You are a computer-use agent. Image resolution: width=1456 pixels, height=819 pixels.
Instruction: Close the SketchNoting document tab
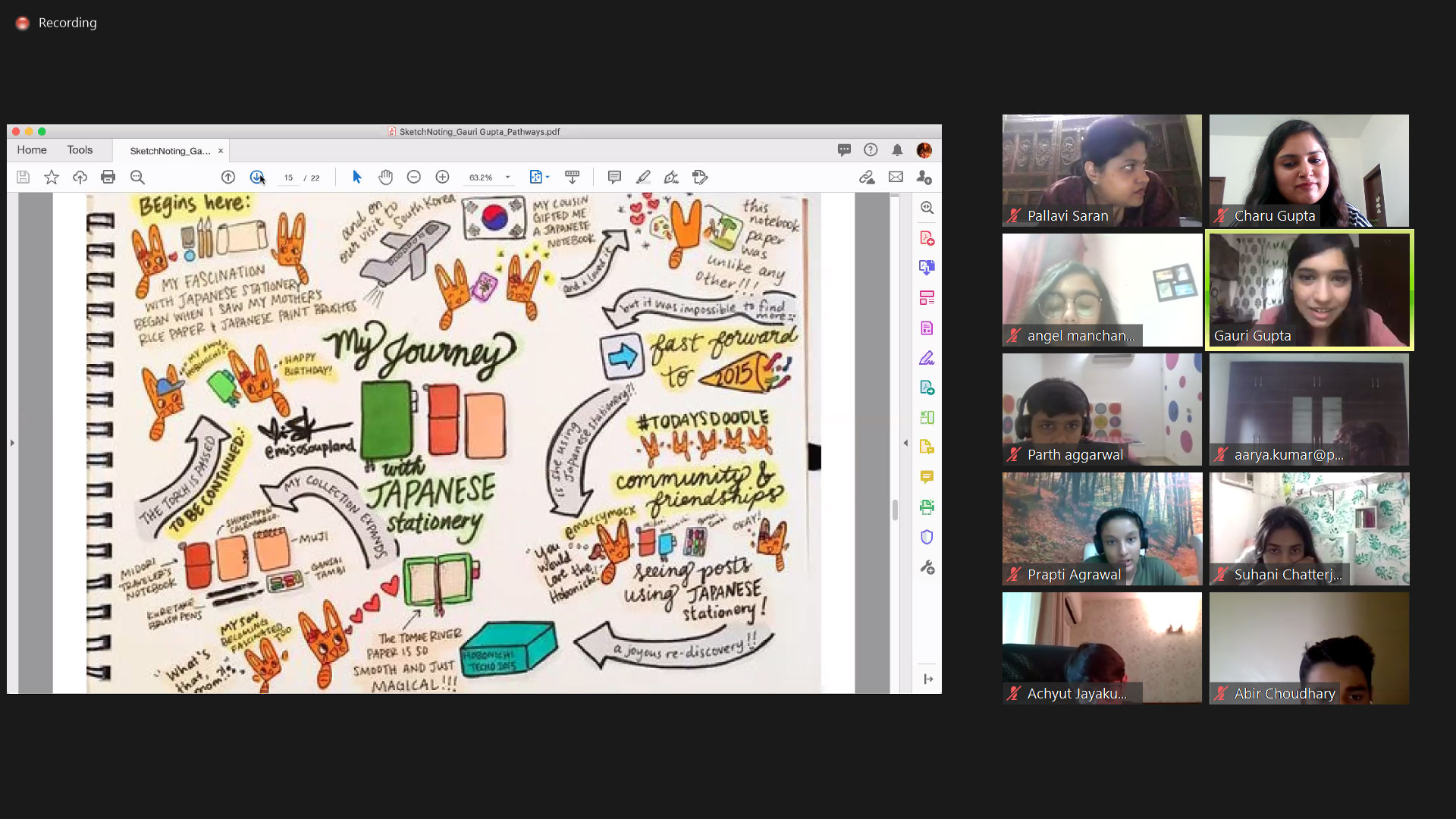click(x=221, y=151)
